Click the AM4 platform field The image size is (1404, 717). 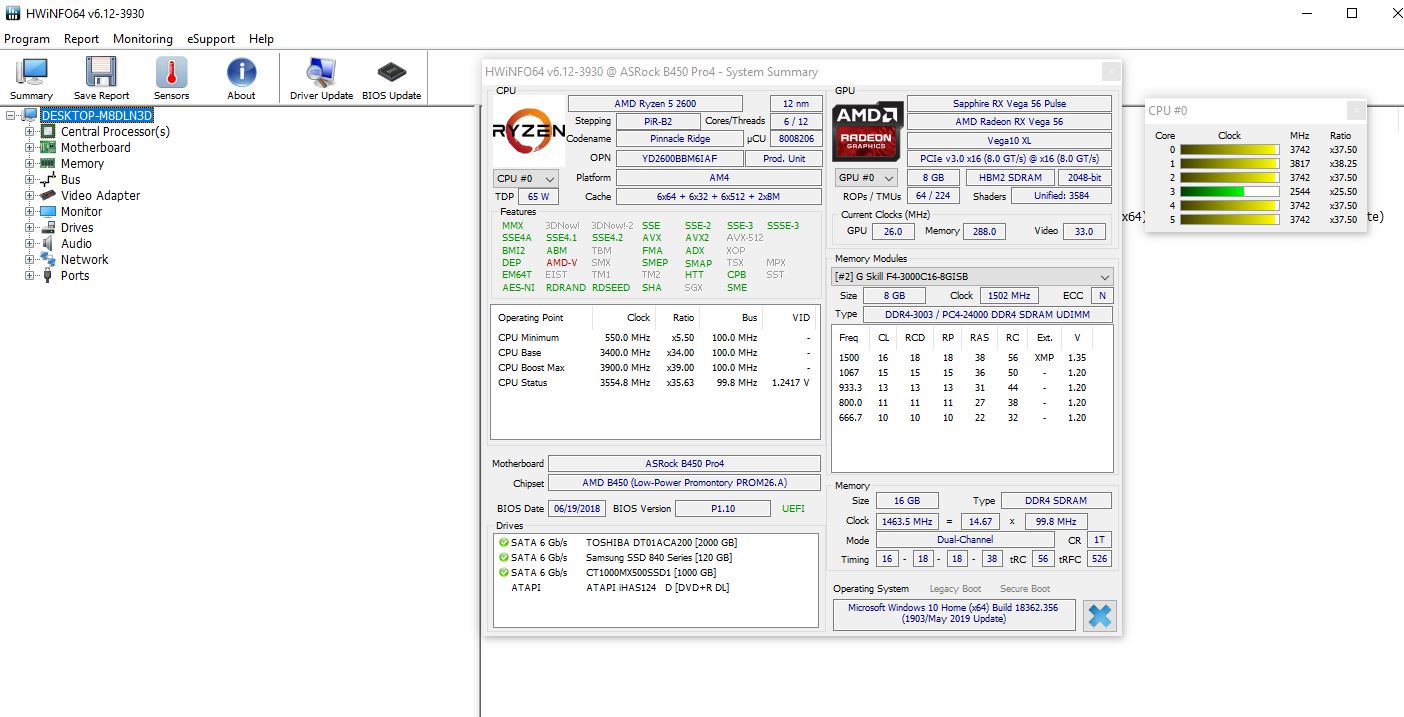pos(719,177)
